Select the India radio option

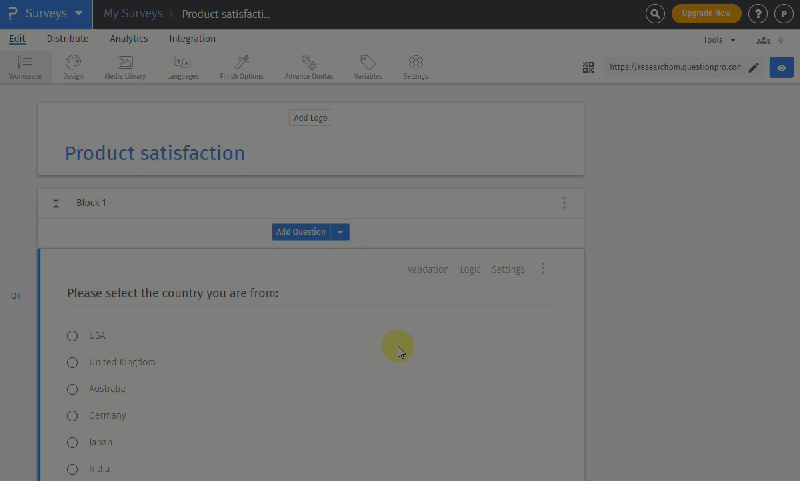point(72,469)
